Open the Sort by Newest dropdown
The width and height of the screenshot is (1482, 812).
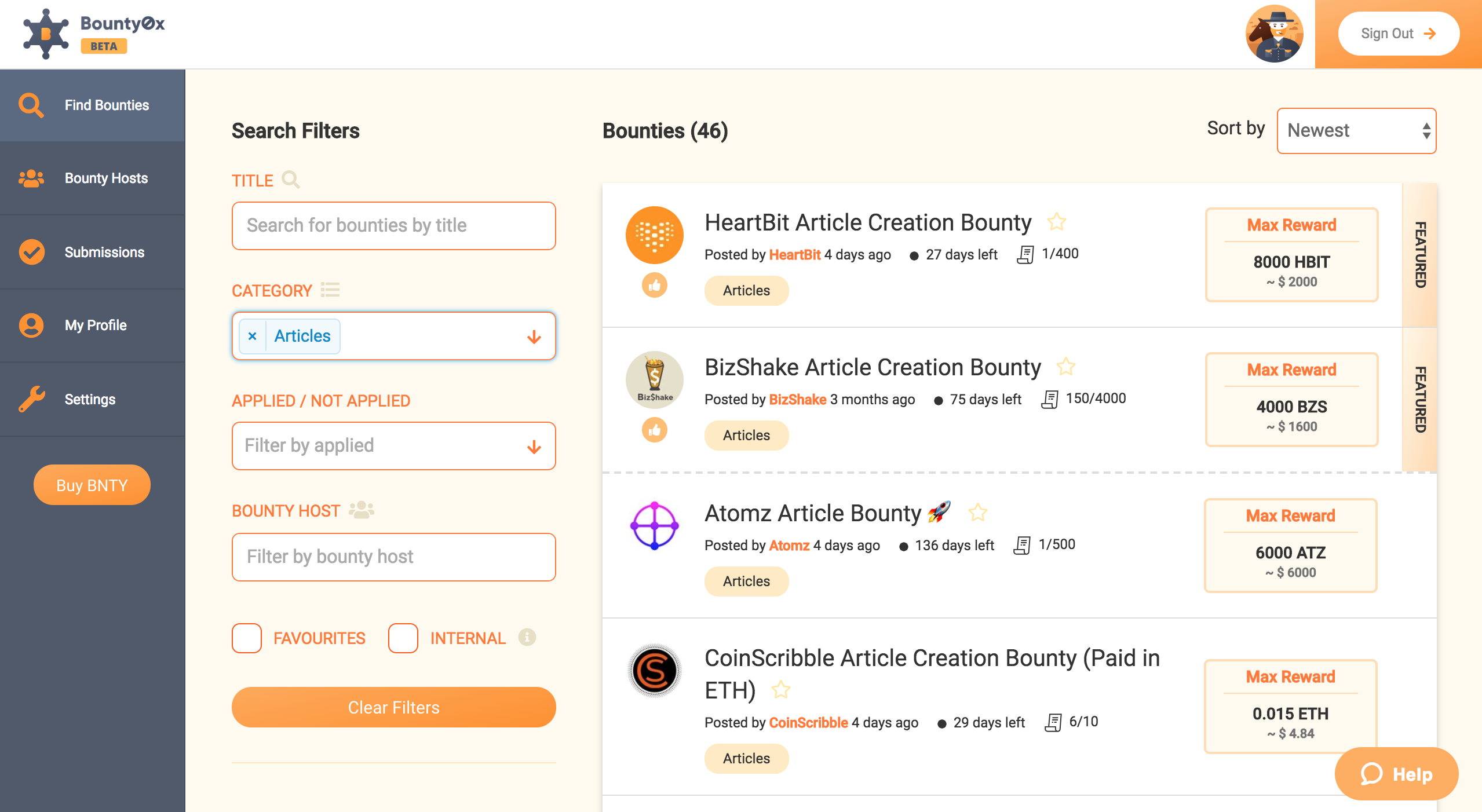pos(1356,131)
